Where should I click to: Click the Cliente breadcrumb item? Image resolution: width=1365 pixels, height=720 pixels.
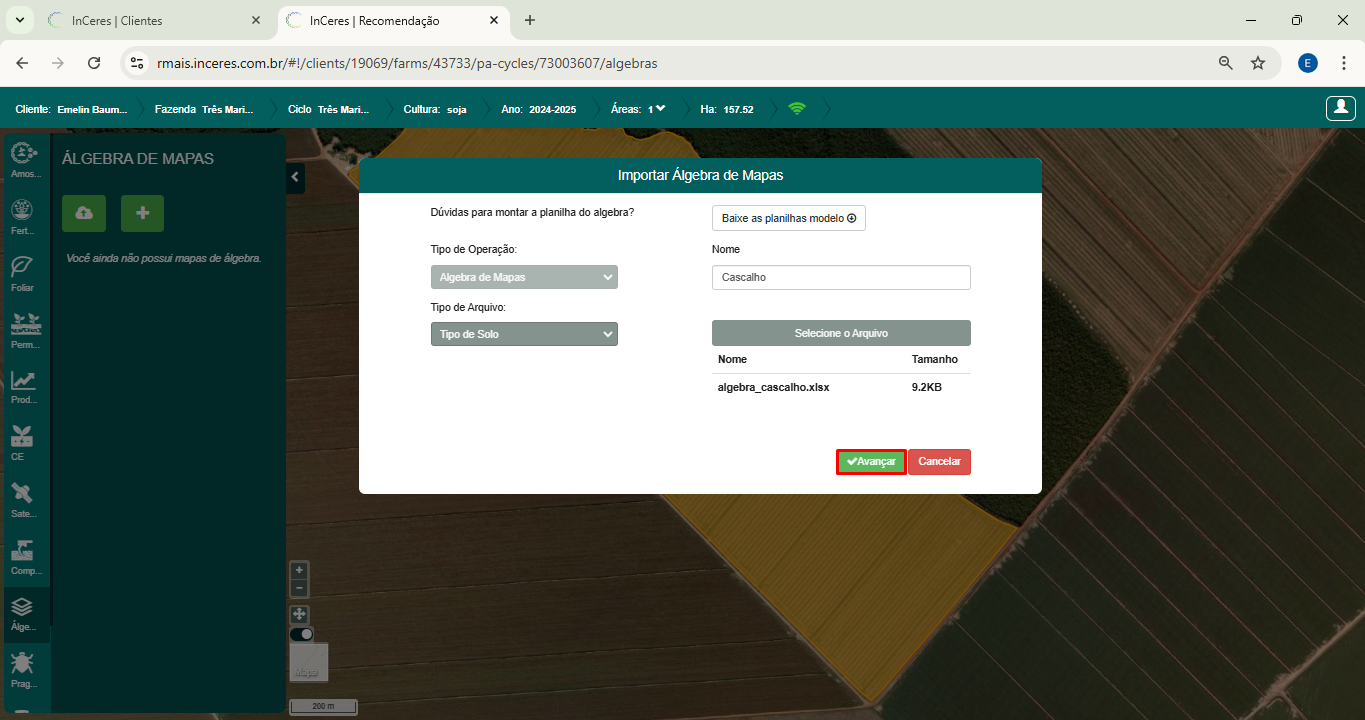(x=71, y=109)
